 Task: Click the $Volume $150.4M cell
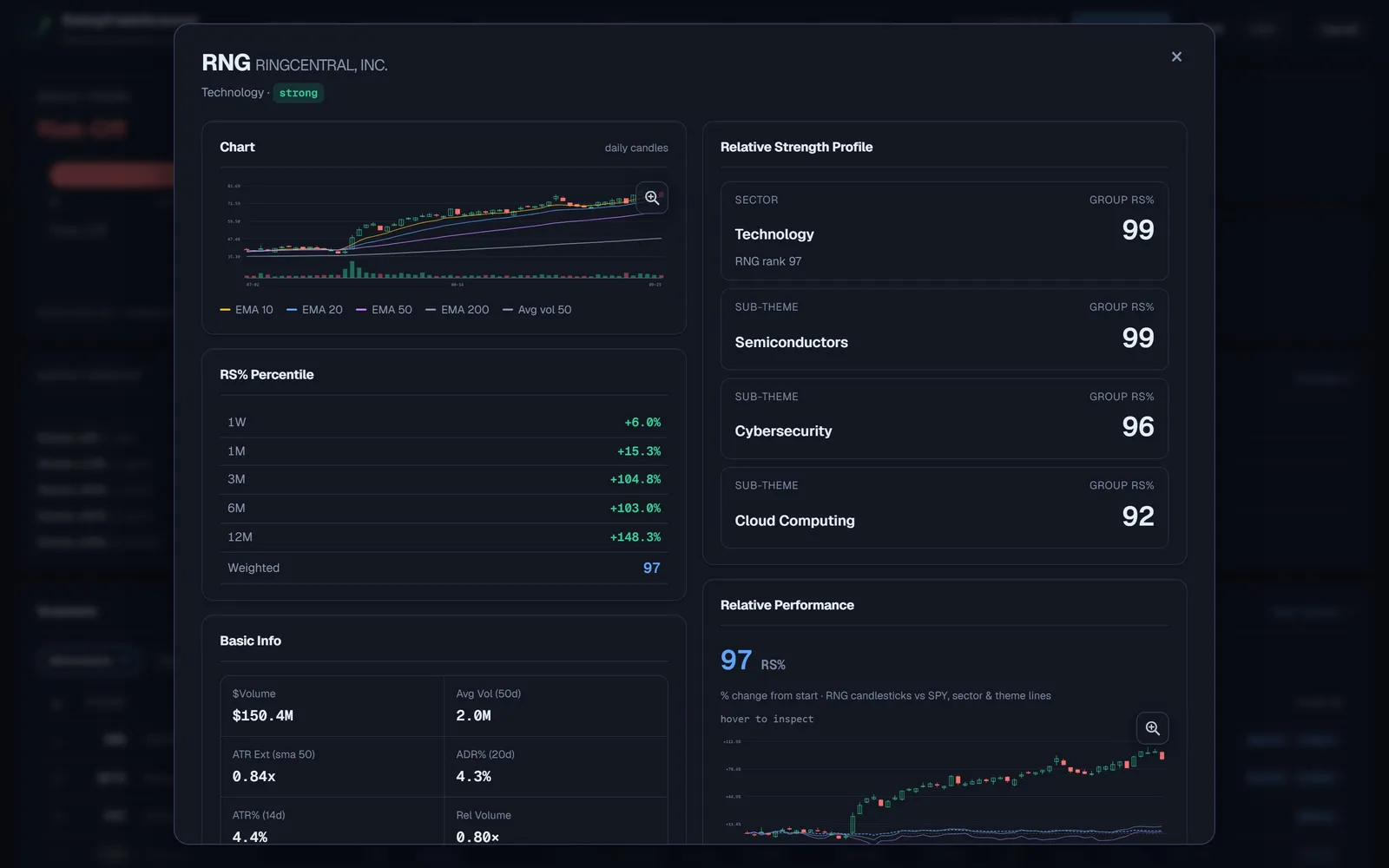coord(332,706)
